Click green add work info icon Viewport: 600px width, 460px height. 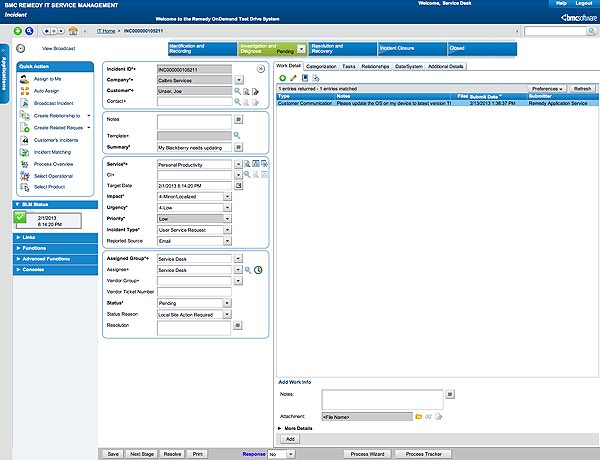click(x=282, y=78)
